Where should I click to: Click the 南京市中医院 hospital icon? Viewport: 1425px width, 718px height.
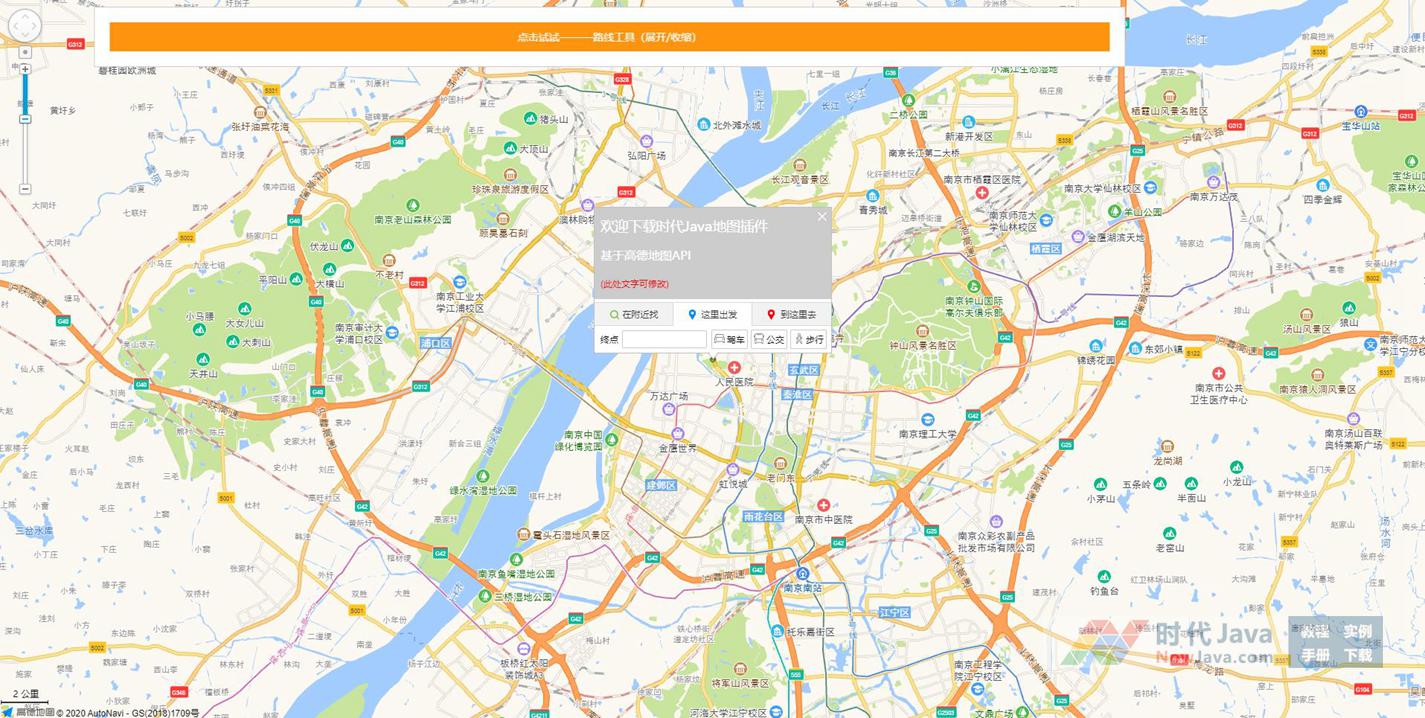(x=823, y=505)
